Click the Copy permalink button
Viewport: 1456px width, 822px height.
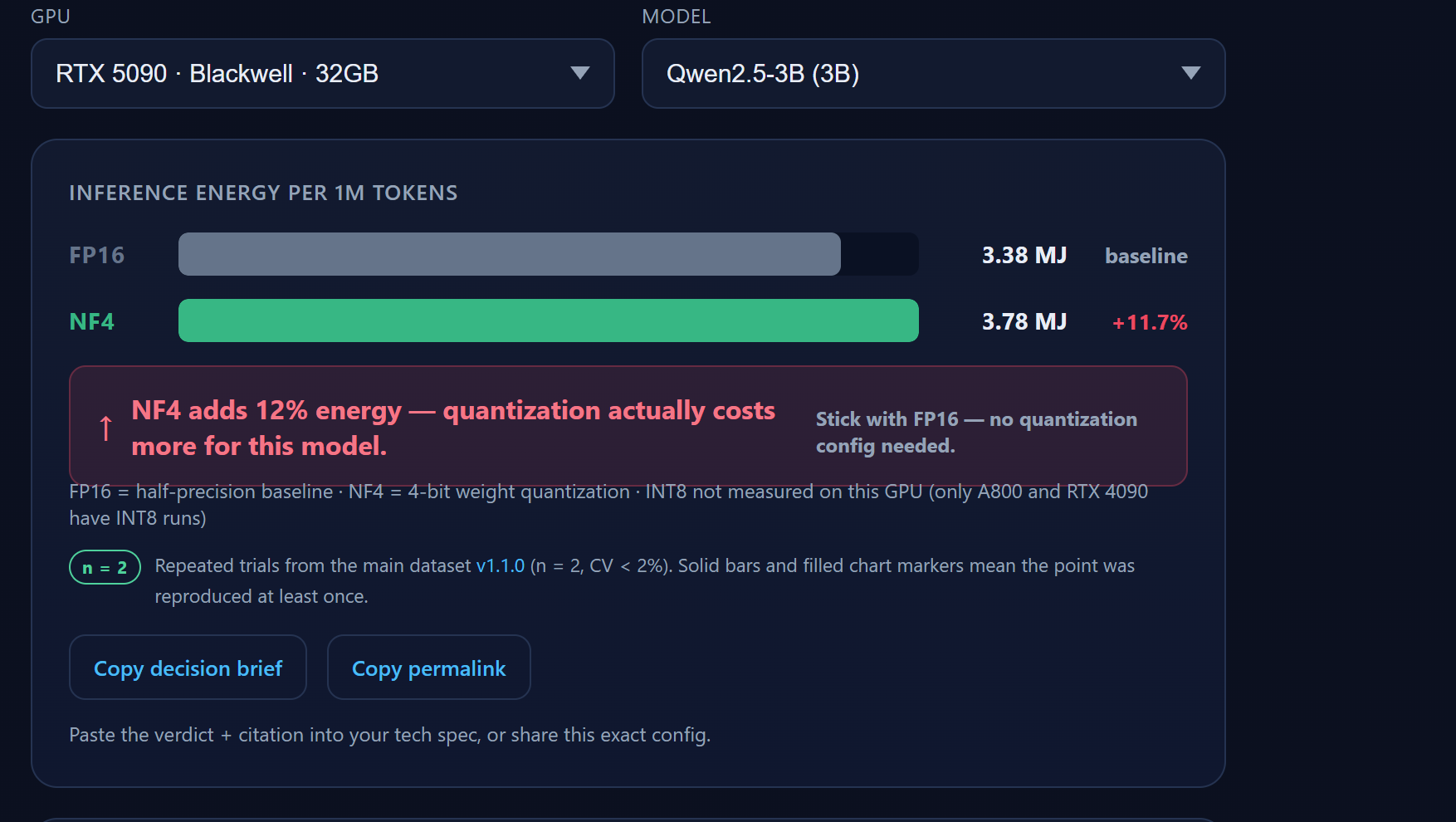click(x=429, y=668)
